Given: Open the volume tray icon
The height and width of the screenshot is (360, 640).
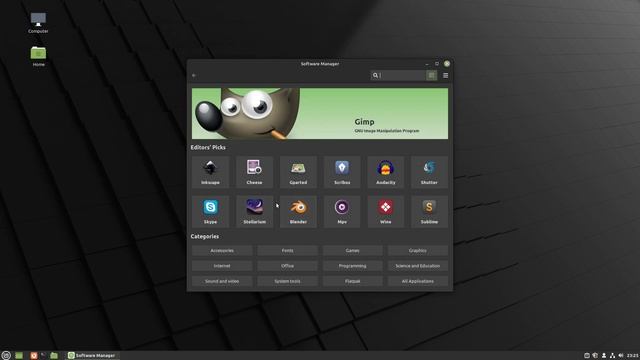Looking at the screenshot, I should (621, 356).
